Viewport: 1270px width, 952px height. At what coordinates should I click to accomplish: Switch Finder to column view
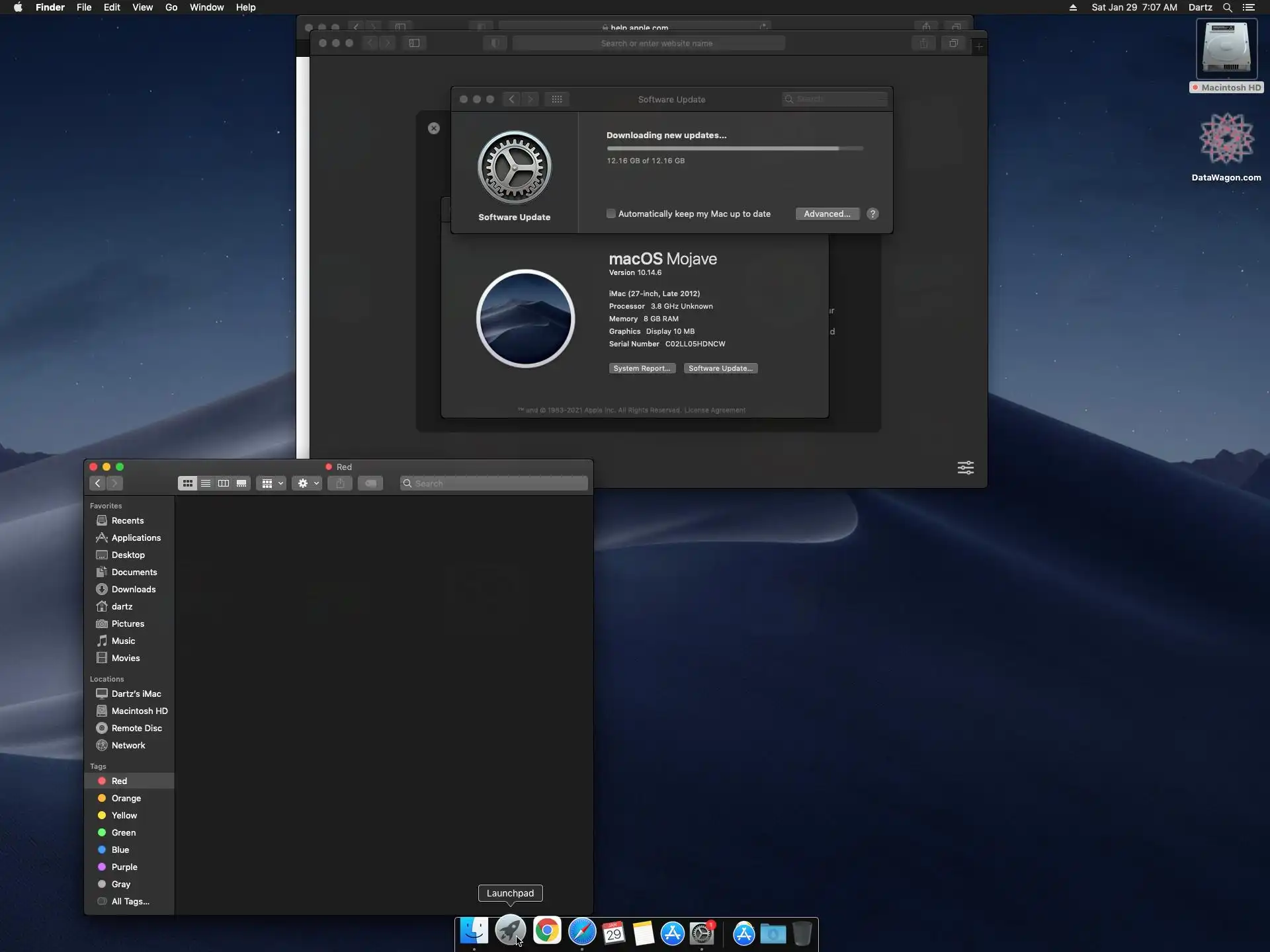(224, 483)
